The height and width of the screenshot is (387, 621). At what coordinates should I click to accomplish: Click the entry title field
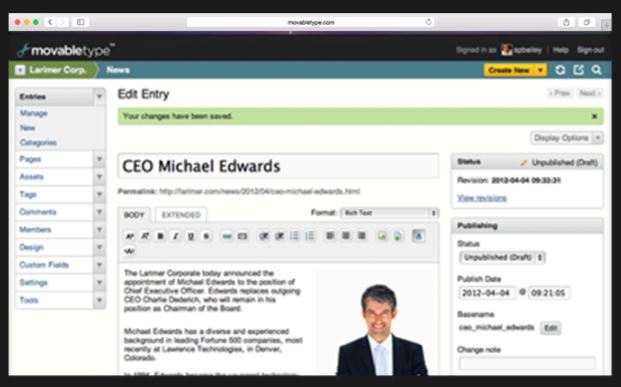click(278, 166)
